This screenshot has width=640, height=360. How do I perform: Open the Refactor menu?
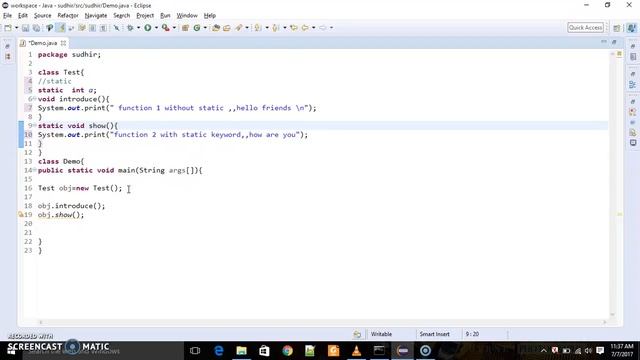click(68, 16)
